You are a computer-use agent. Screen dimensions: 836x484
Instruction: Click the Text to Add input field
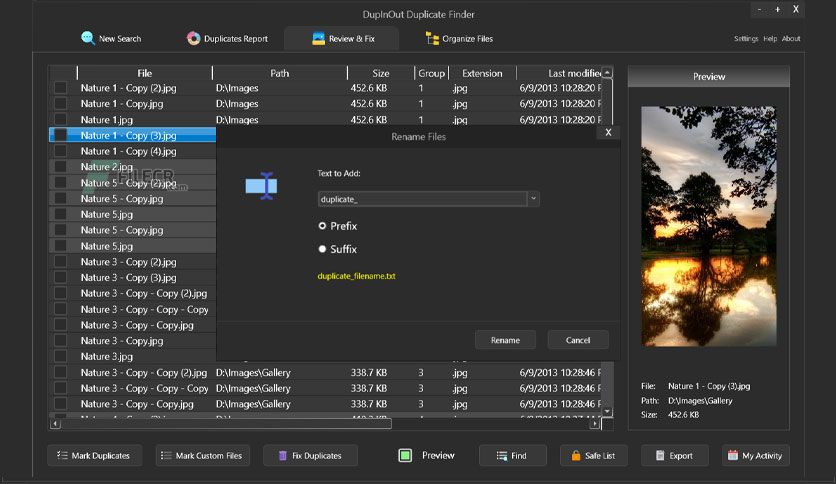(x=422, y=199)
